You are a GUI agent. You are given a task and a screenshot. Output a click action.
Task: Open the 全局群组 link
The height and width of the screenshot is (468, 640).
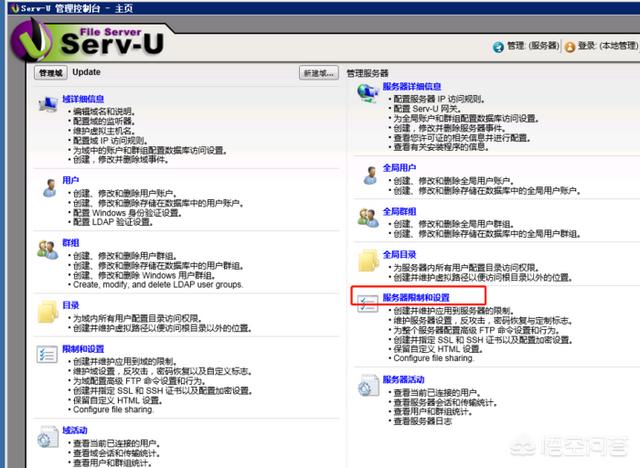tap(400, 211)
